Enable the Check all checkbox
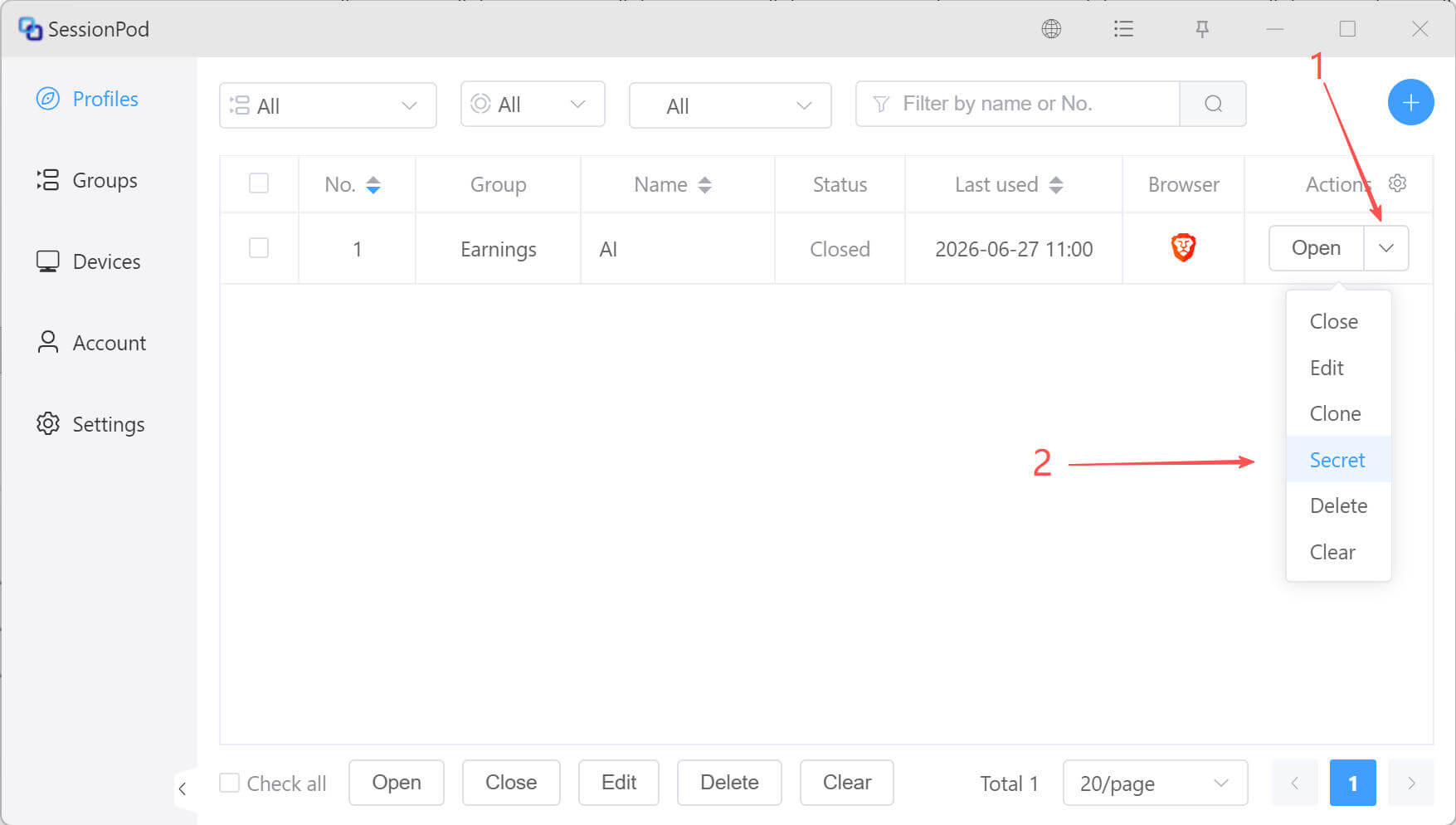The width and height of the screenshot is (1456, 825). 230,783
